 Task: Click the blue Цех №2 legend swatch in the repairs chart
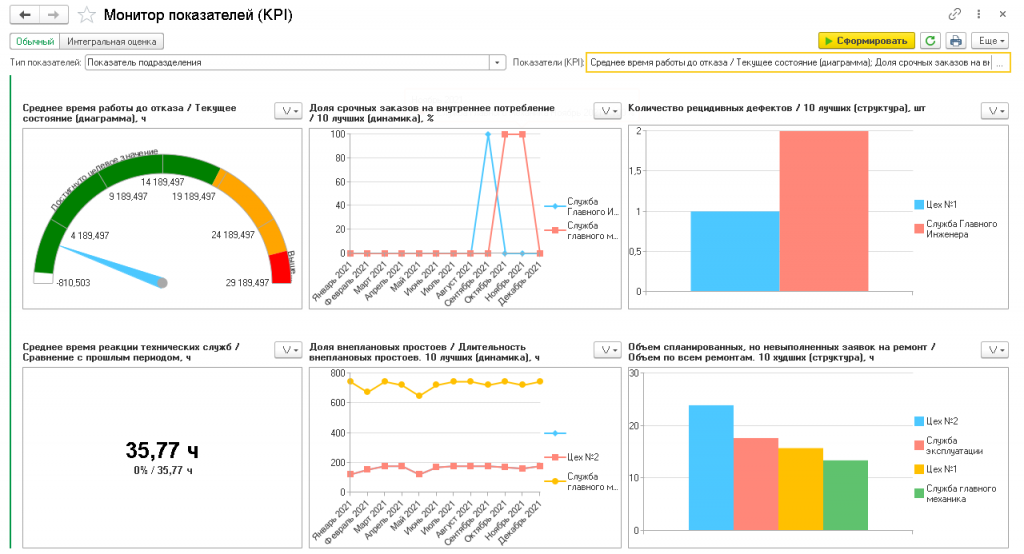919,421
